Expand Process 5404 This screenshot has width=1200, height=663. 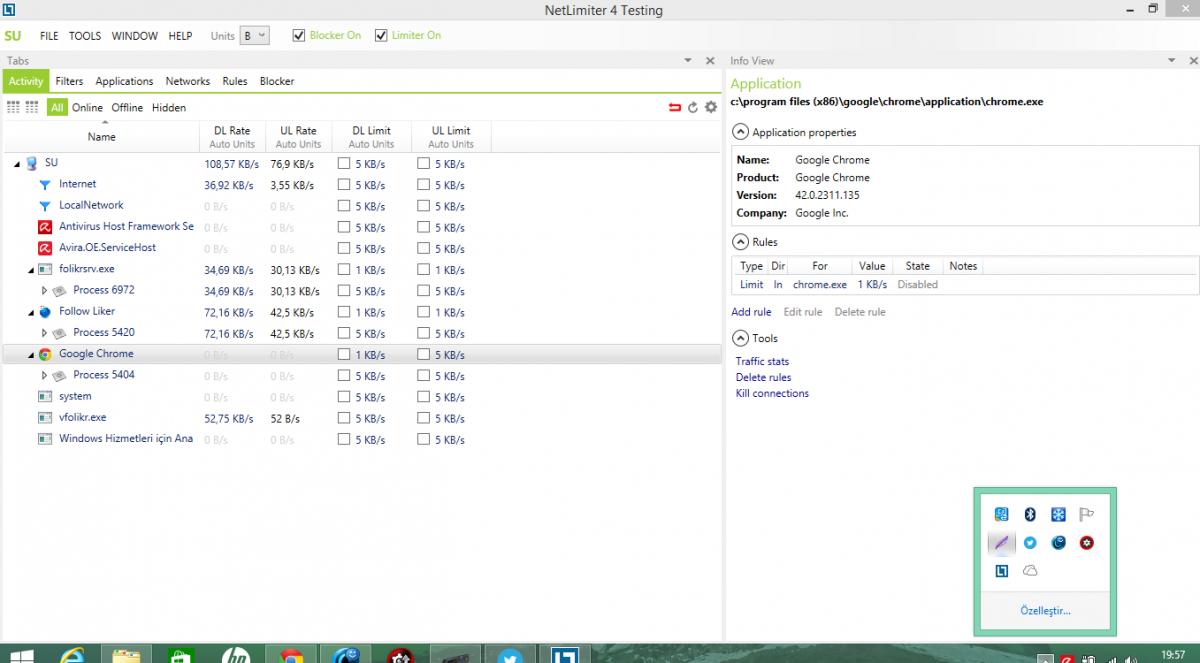[44, 375]
